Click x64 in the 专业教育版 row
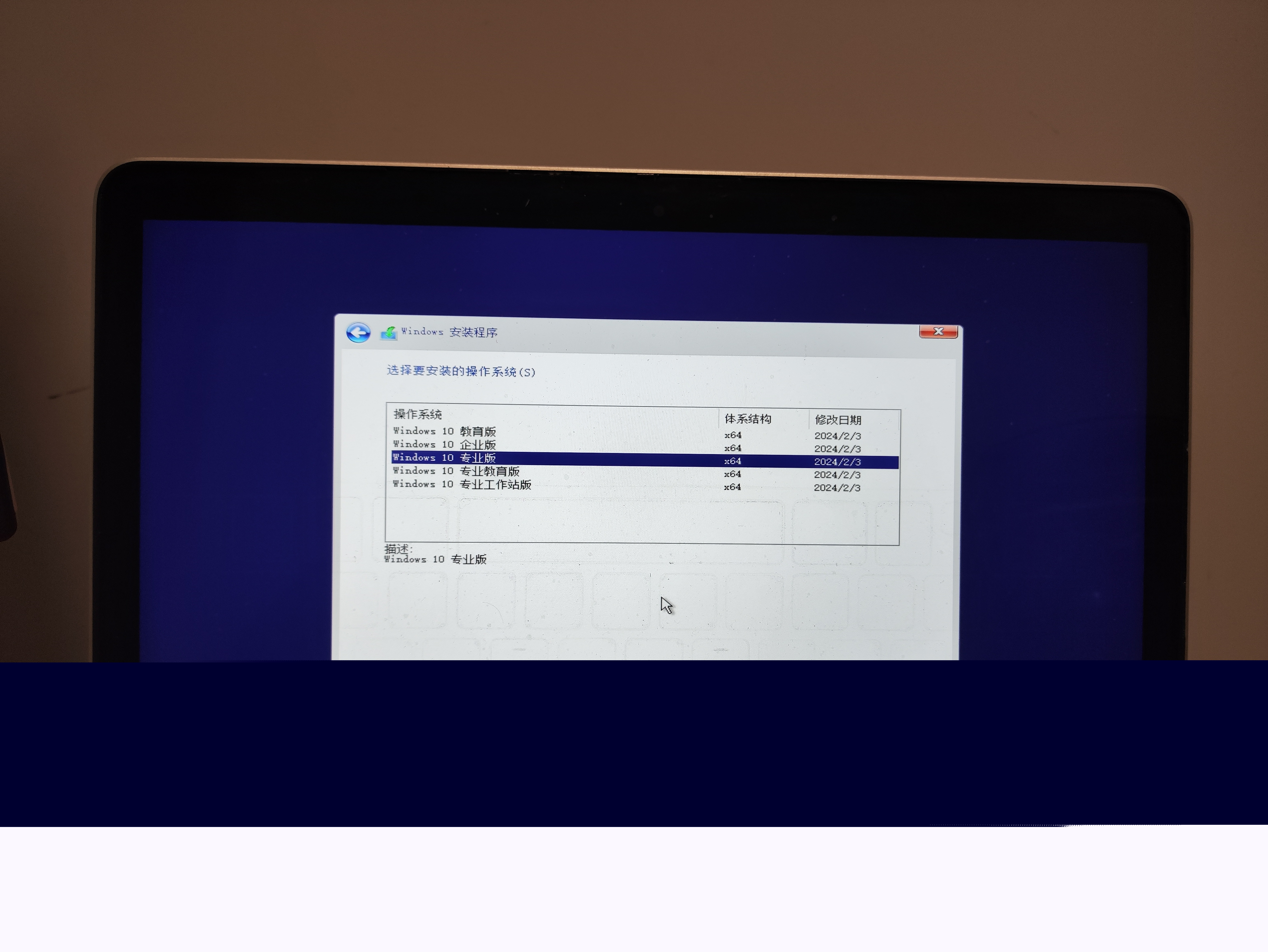The width and height of the screenshot is (1268, 952). click(733, 474)
